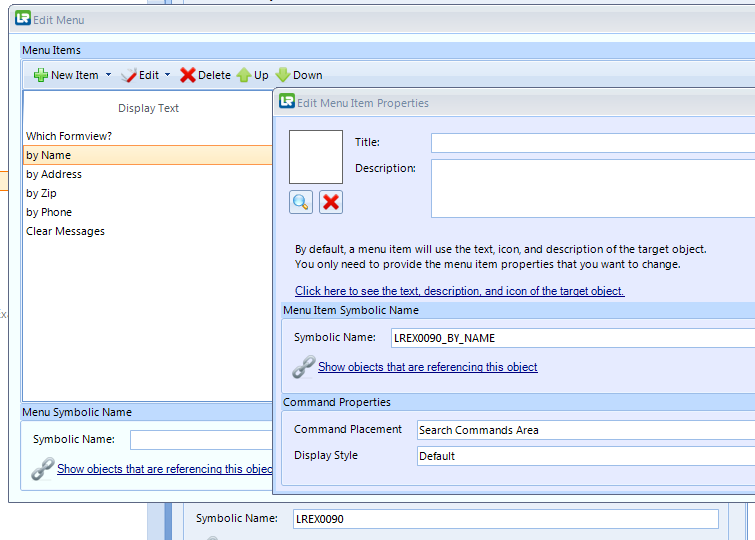Screen dimensions: 755x540
Task: Click chain icon in Menu Symbolic Name section
Action: click(43, 469)
